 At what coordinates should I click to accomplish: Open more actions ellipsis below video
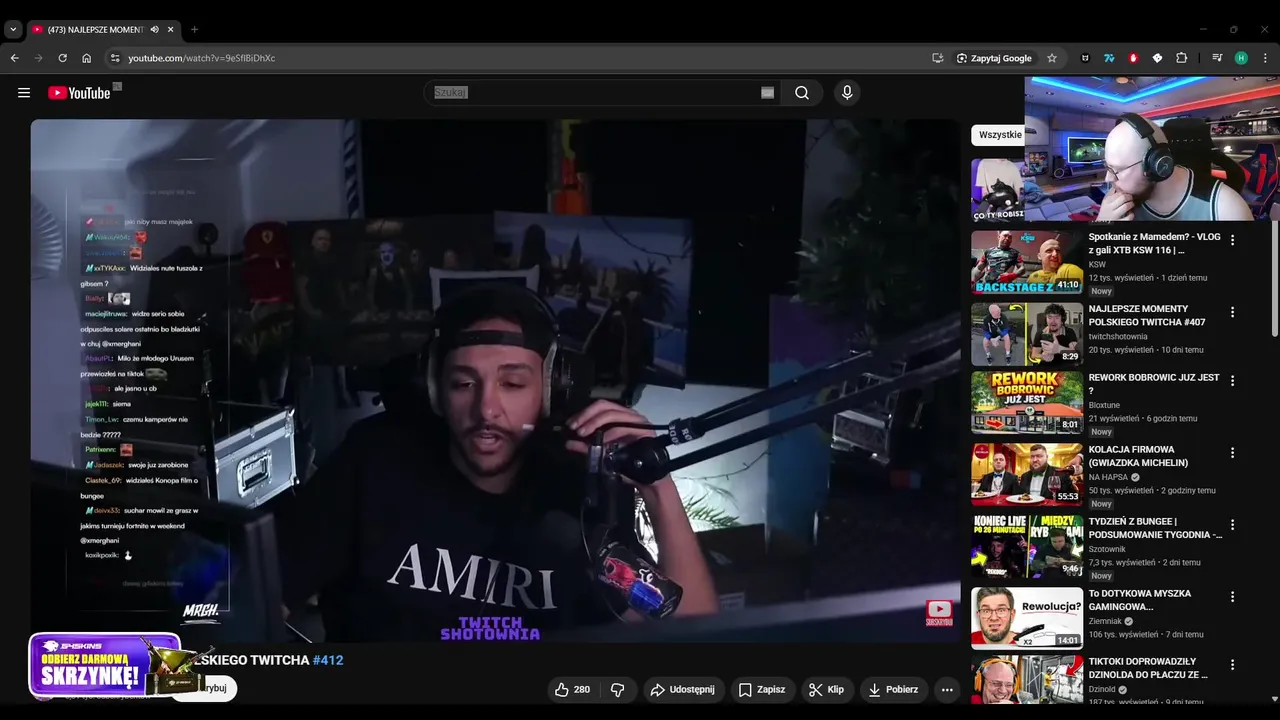pos(947,689)
